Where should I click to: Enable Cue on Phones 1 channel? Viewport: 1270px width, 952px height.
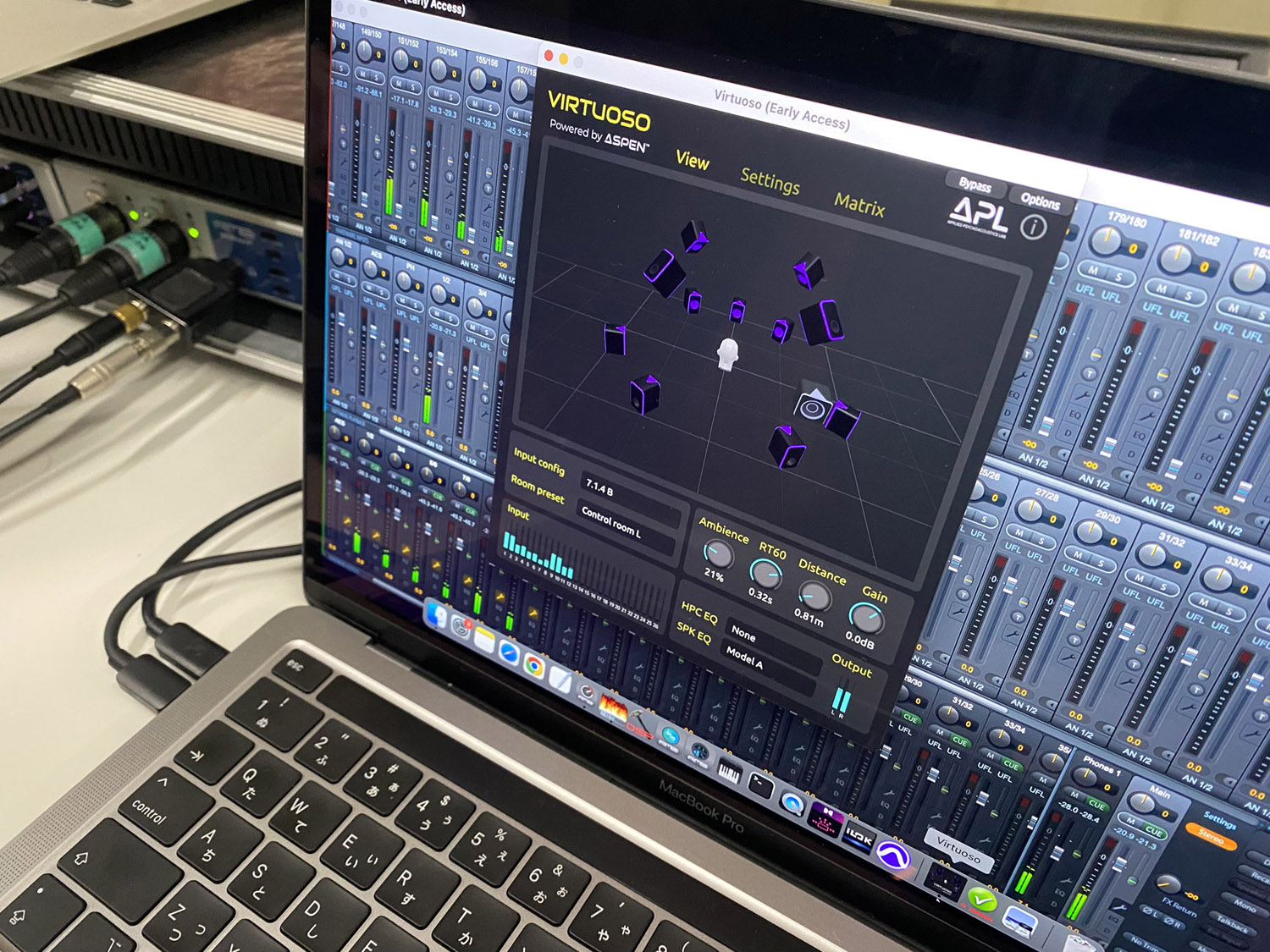click(x=1096, y=804)
